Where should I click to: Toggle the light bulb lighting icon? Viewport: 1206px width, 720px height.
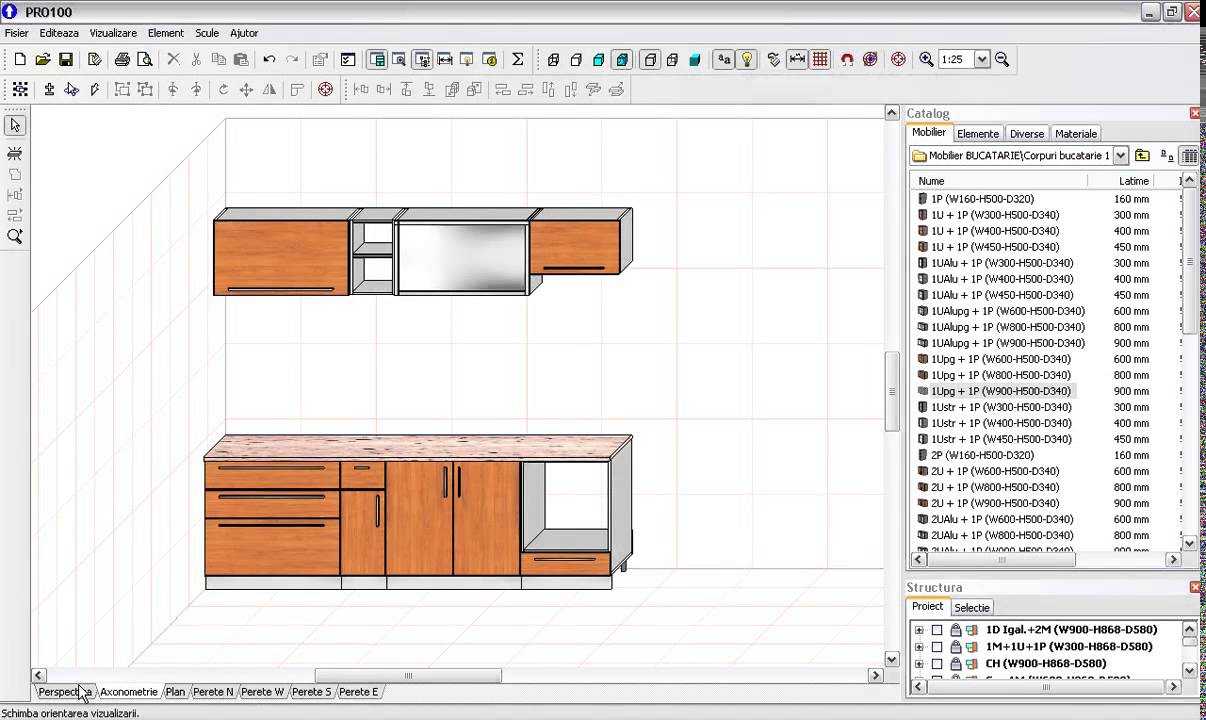[x=746, y=60]
